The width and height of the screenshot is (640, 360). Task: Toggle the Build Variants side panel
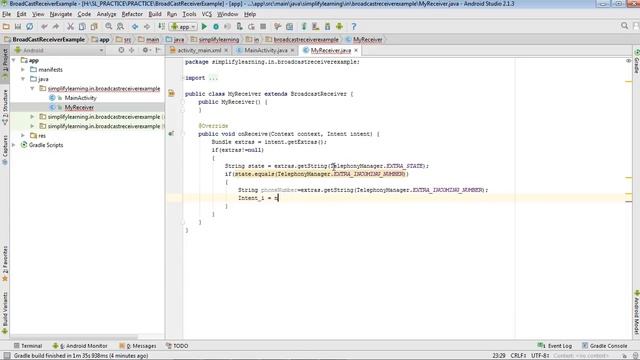coord(5,313)
